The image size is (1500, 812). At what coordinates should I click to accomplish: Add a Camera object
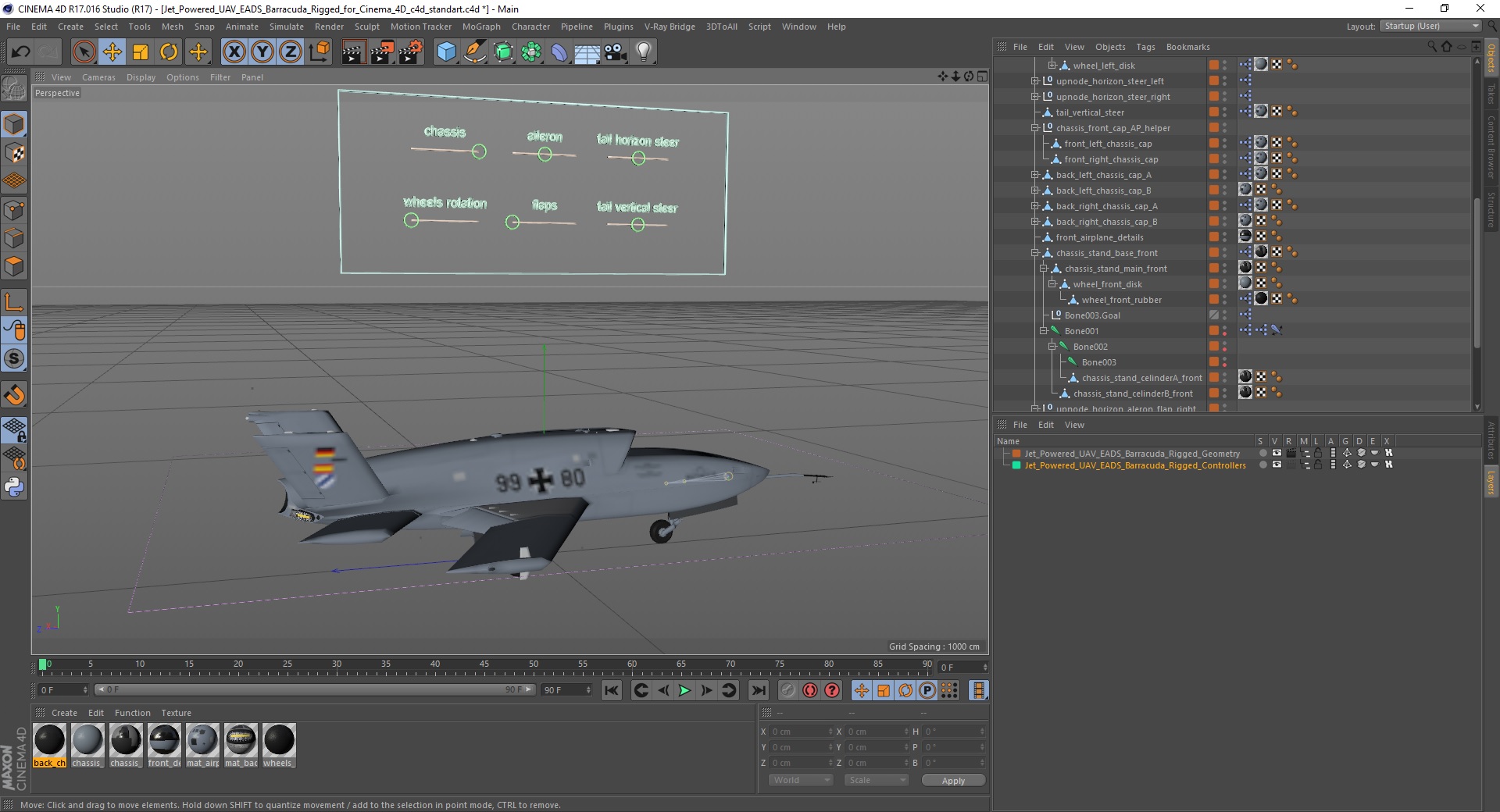(x=615, y=52)
